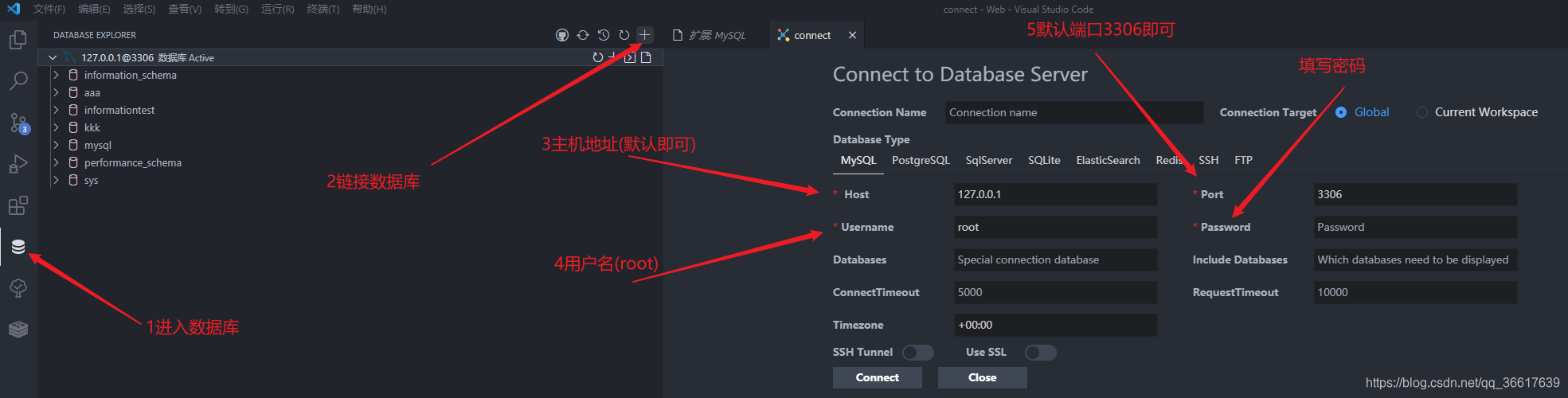Image resolution: width=1568 pixels, height=398 pixels.
Task: Open the tree-shaped activity bar icon
Action: 18,288
